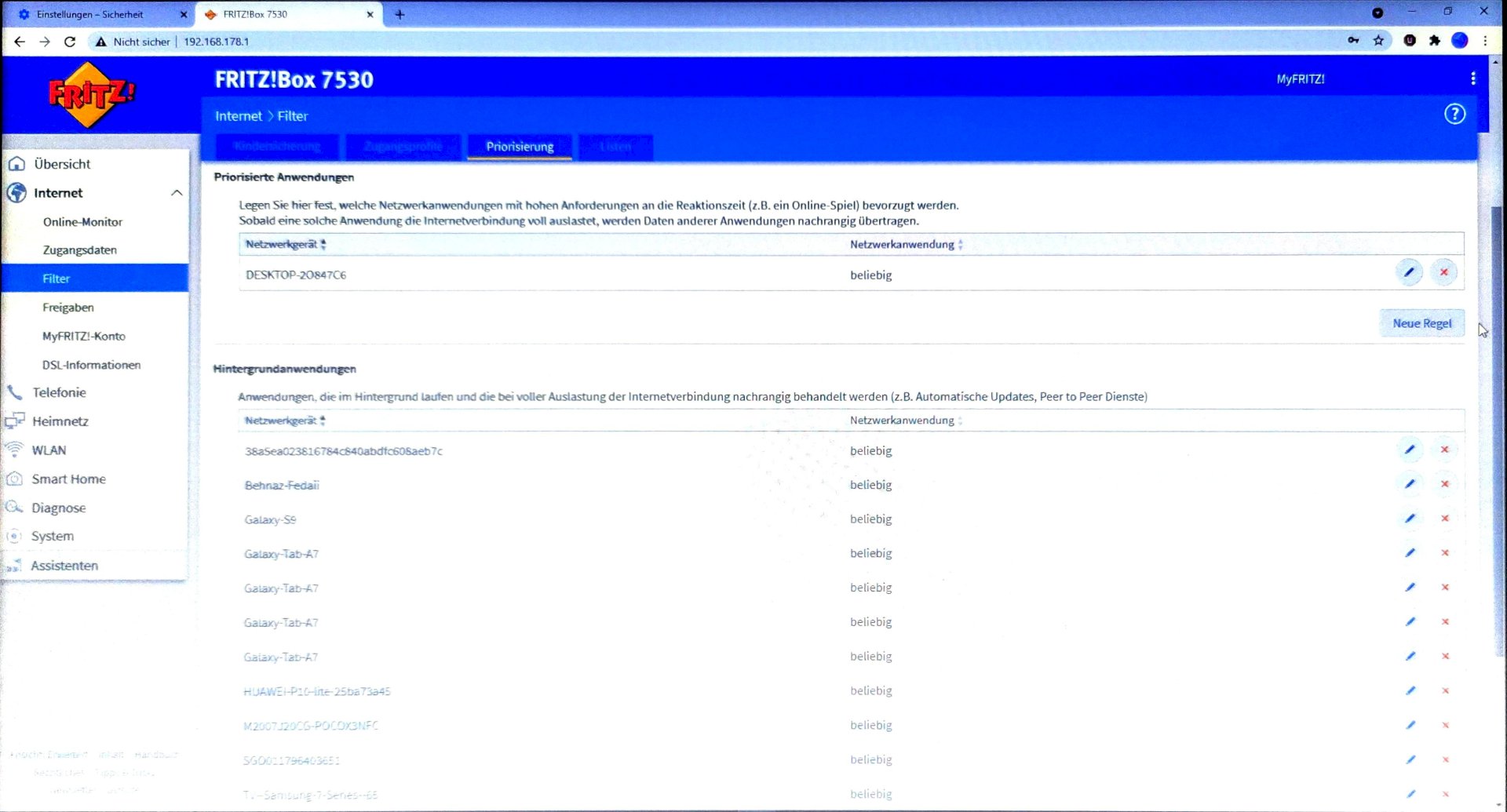The image size is (1507, 812).
Task: Reload the page in the browser
Action: (x=70, y=42)
